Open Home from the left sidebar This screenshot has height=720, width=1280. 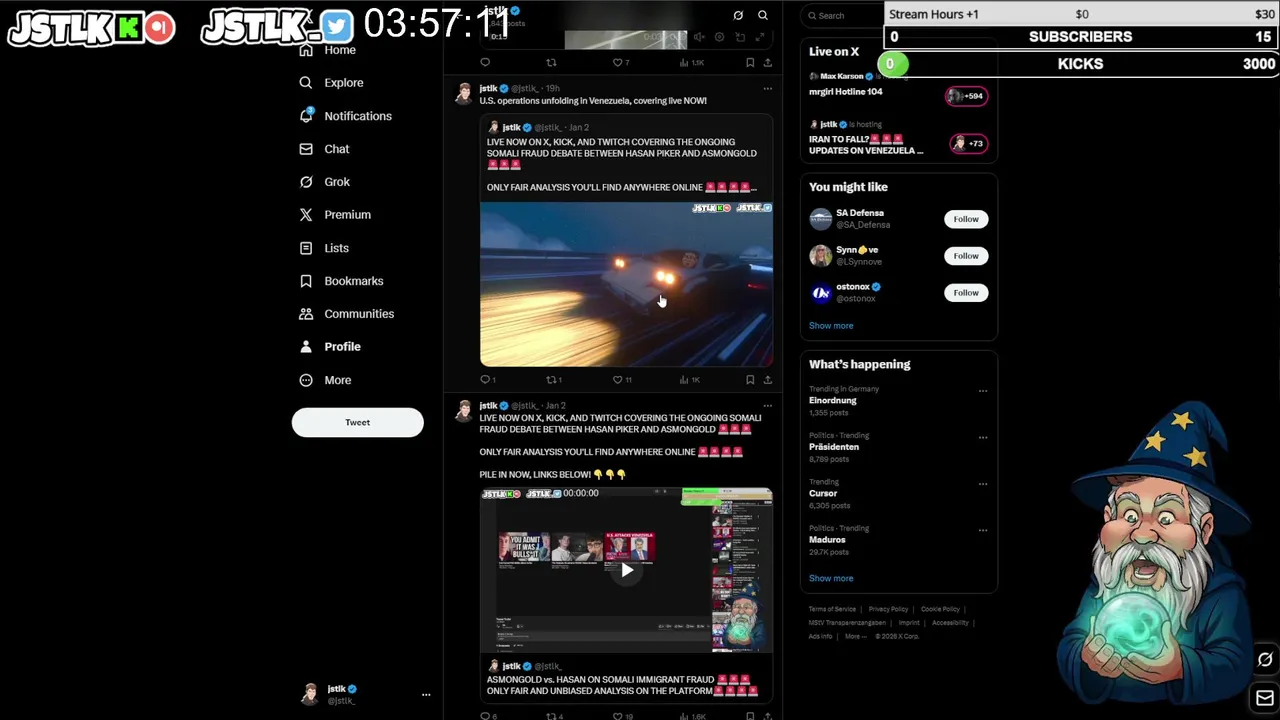click(x=328, y=50)
